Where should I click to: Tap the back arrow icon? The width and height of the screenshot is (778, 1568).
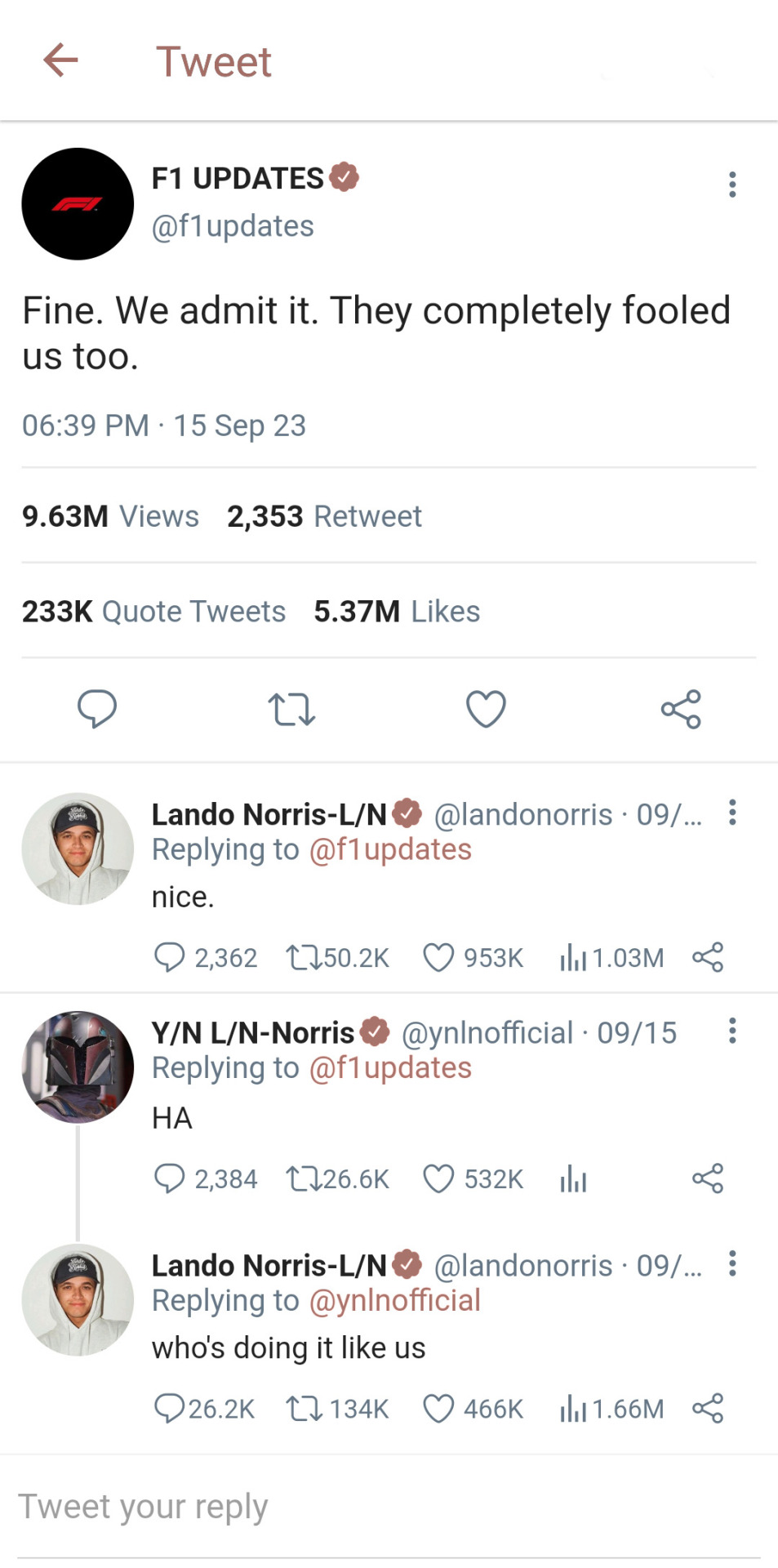[60, 60]
